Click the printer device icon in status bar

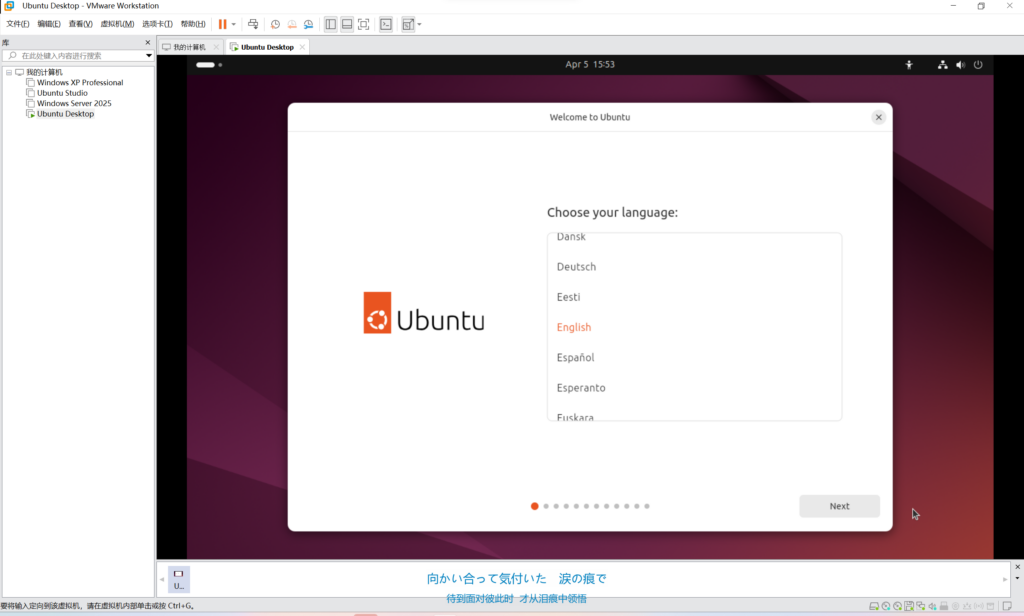944,606
